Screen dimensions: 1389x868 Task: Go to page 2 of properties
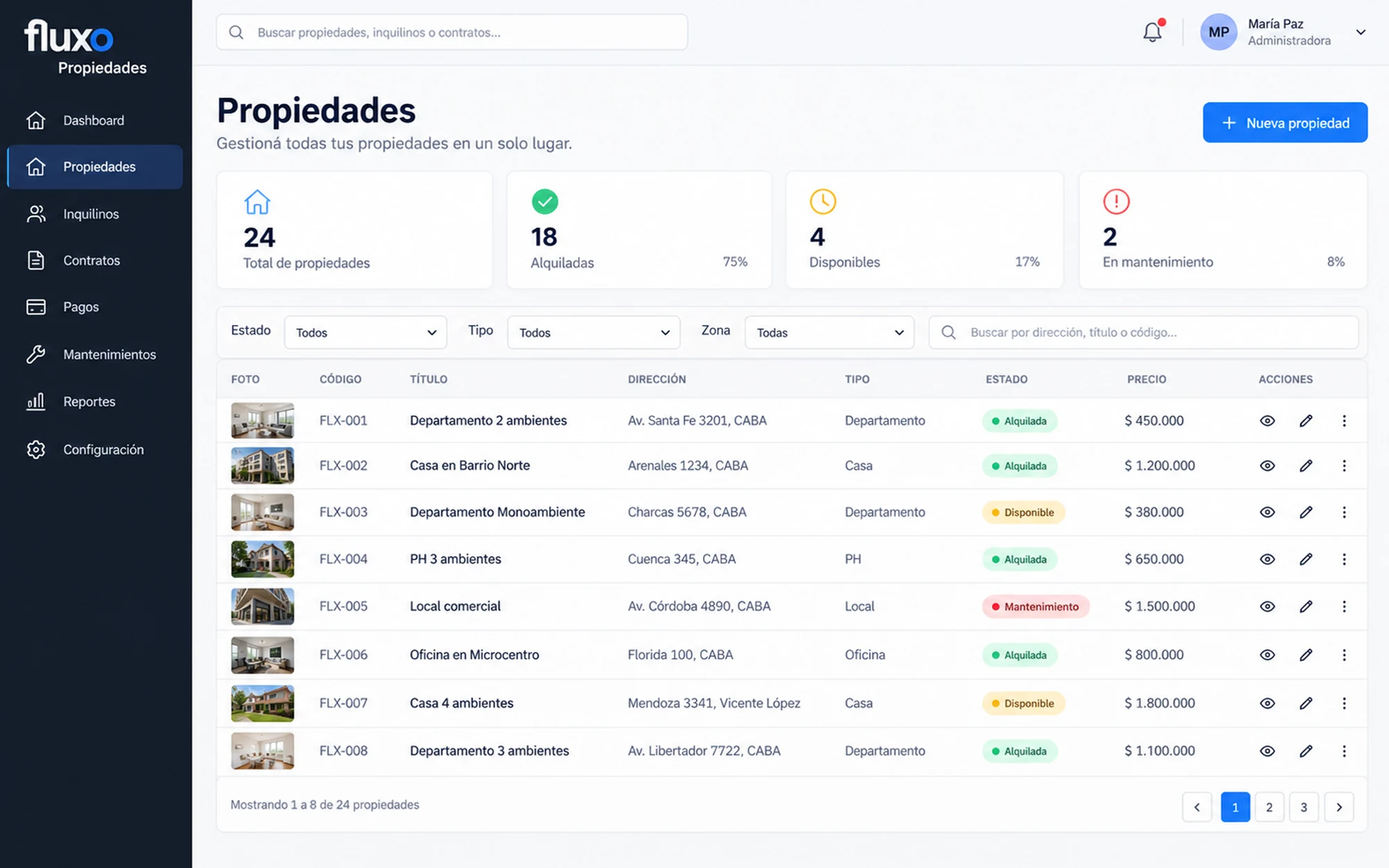[x=1269, y=807]
